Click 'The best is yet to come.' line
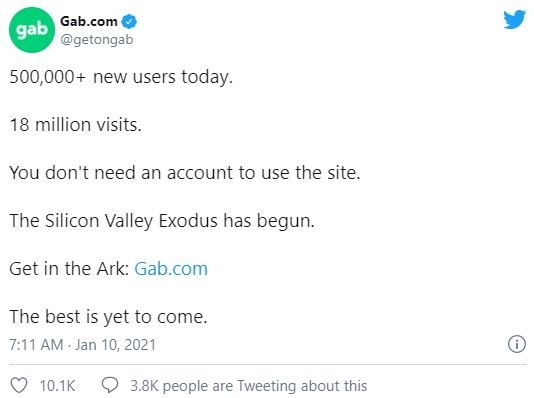 (108, 317)
